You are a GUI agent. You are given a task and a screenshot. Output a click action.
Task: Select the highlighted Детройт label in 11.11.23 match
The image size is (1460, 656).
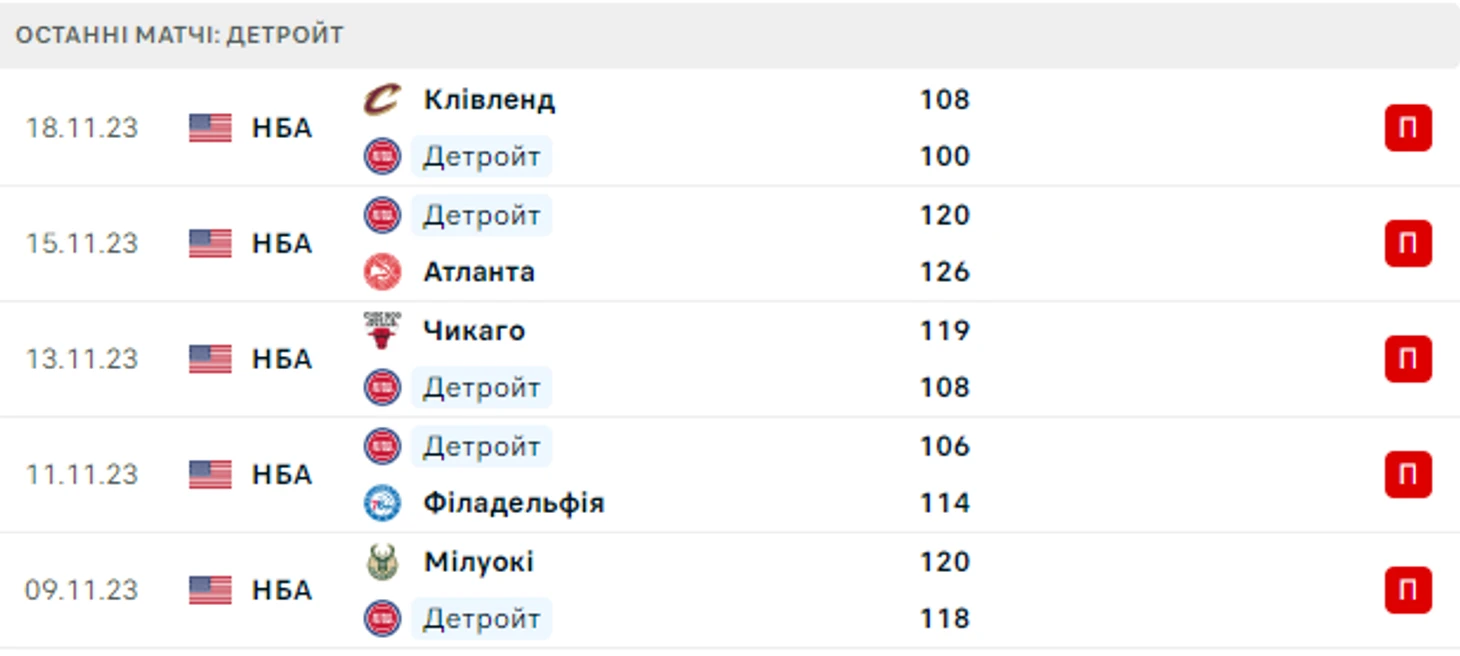[481, 446]
